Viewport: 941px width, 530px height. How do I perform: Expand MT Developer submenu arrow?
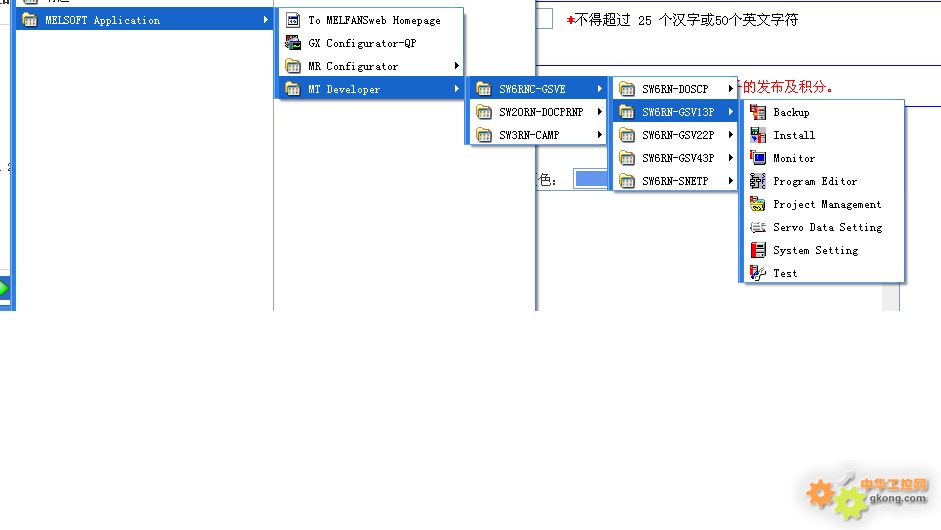[x=457, y=89]
